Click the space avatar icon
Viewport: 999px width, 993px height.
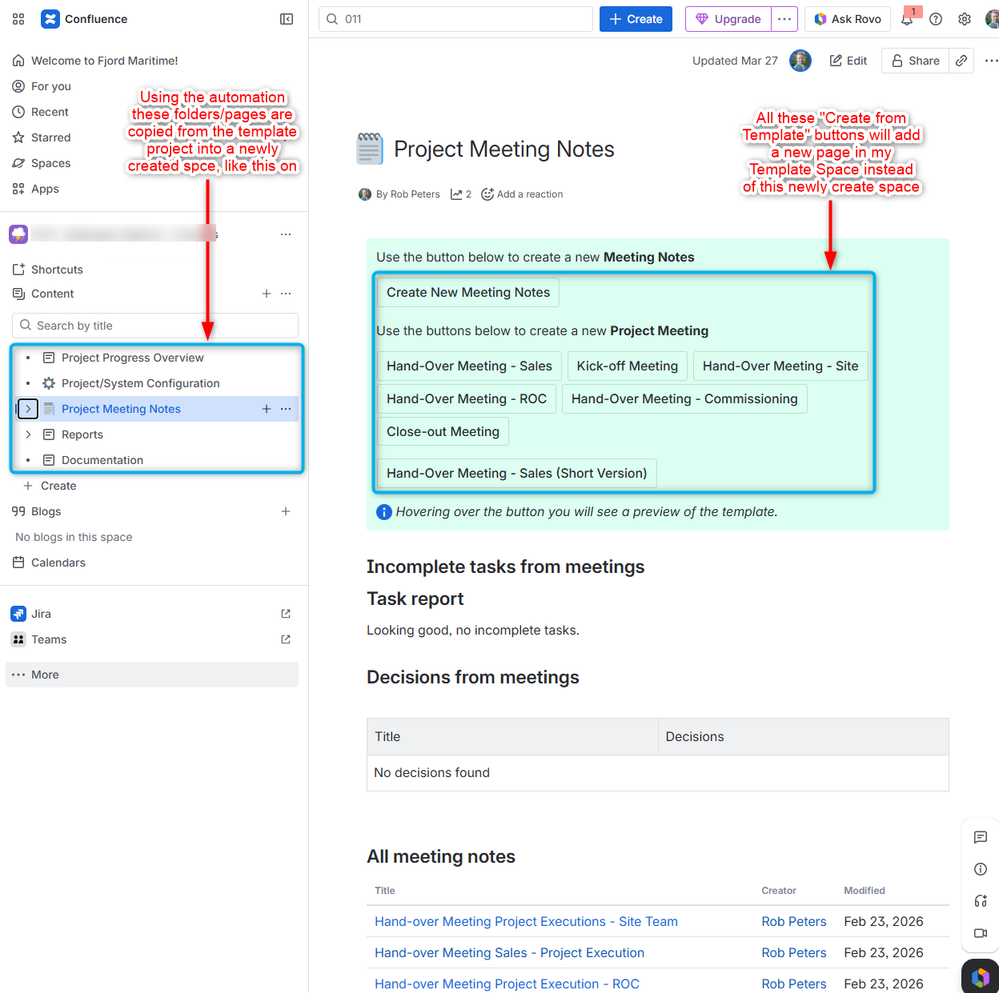(x=18, y=234)
